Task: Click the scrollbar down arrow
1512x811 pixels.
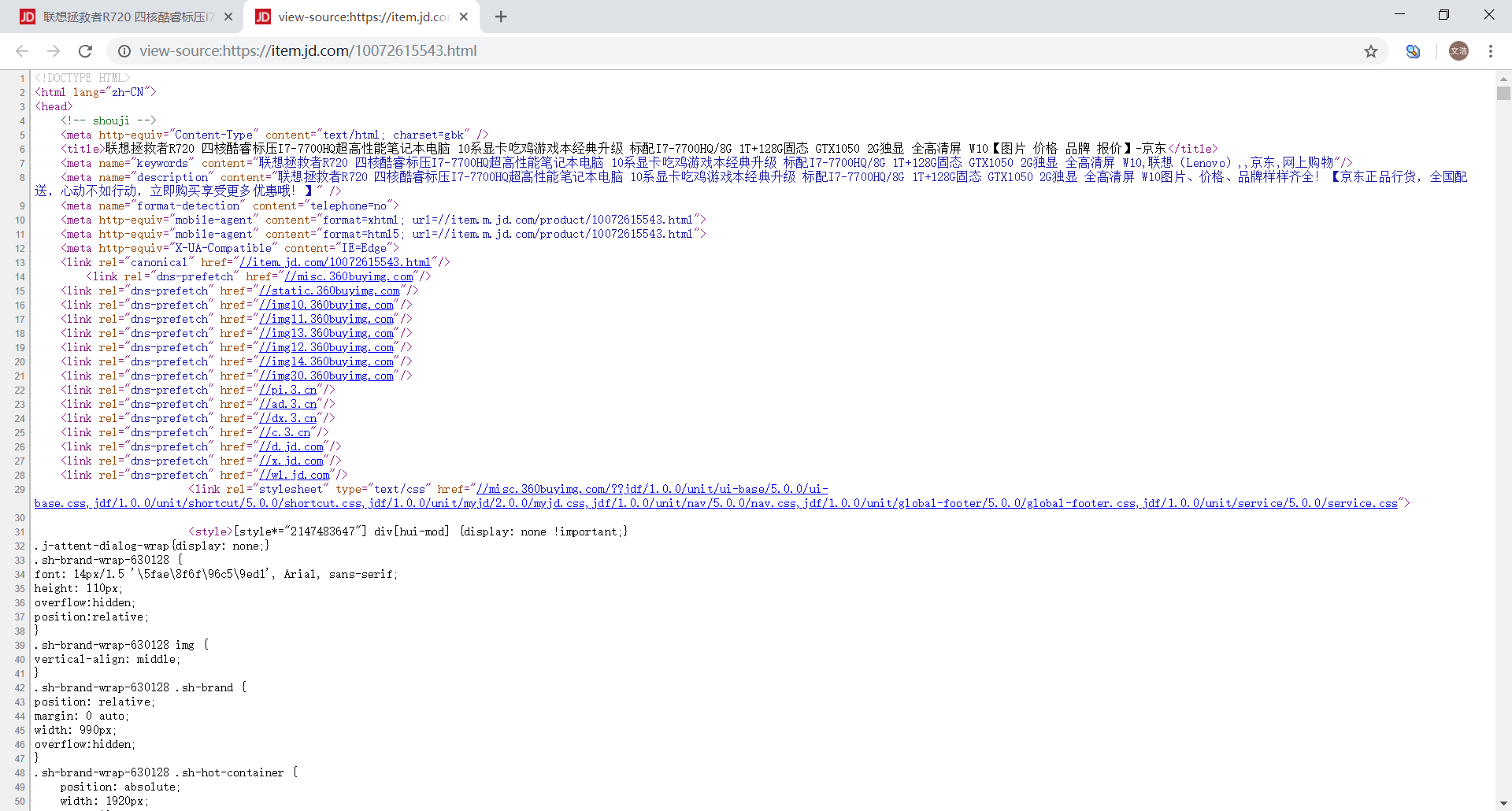Action: coord(1503,804)
